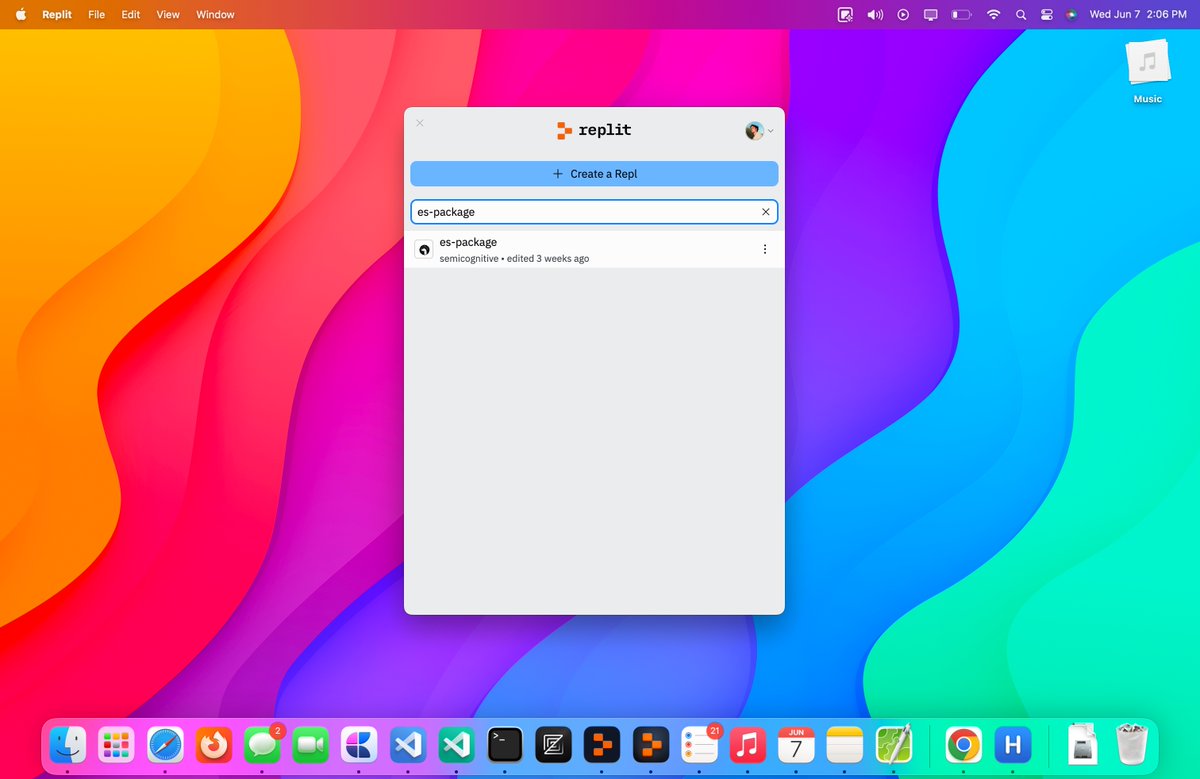Open the Music folder on the desktop
The image size is (1200, 779).
pyautogui.click(x=1148, y=72)
